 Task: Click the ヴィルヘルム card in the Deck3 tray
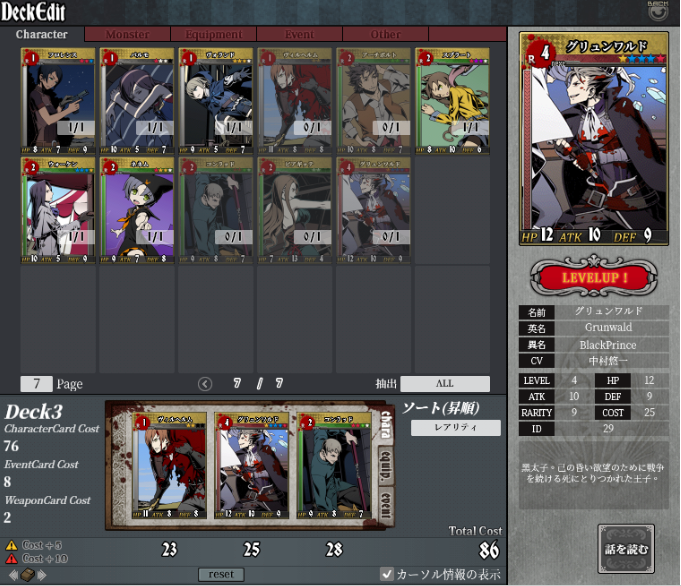pyautogui.click(x=170, y=466)
